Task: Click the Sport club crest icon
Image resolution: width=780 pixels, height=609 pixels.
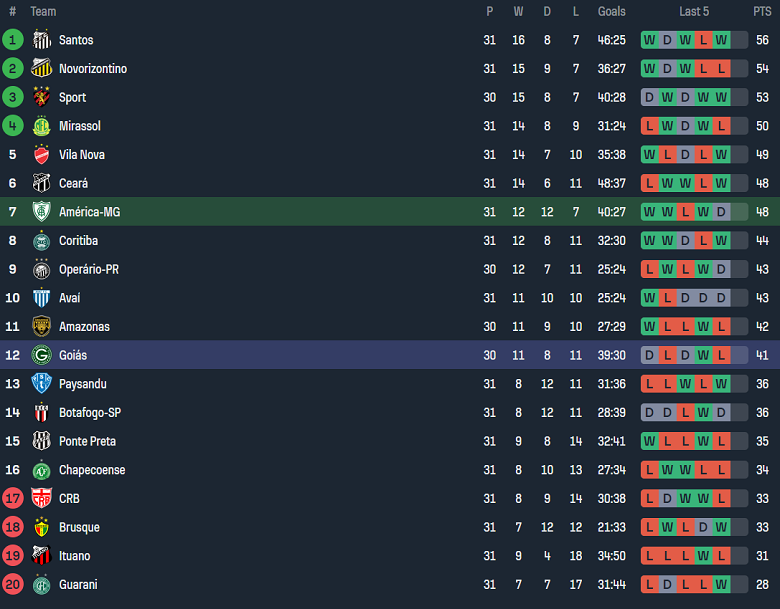Action: (41, 98)
